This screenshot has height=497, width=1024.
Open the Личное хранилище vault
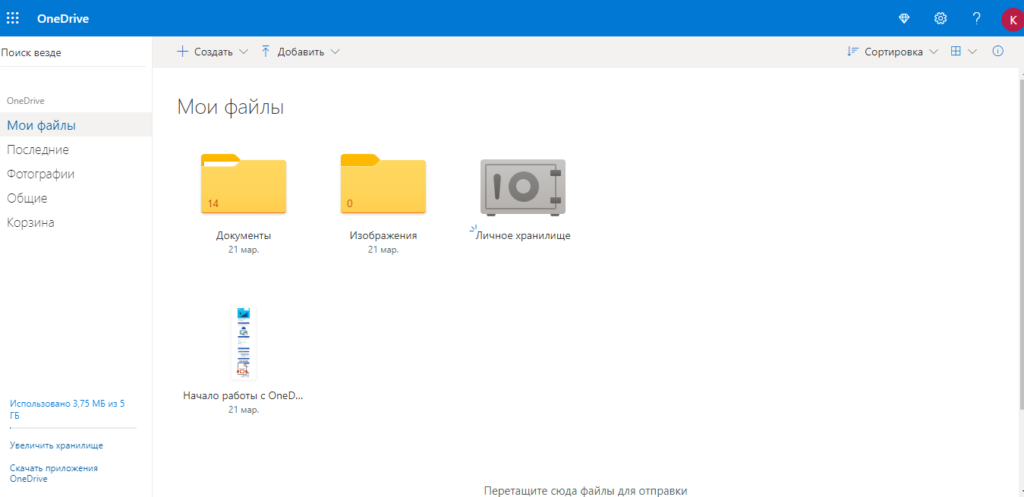coord(522,187)
